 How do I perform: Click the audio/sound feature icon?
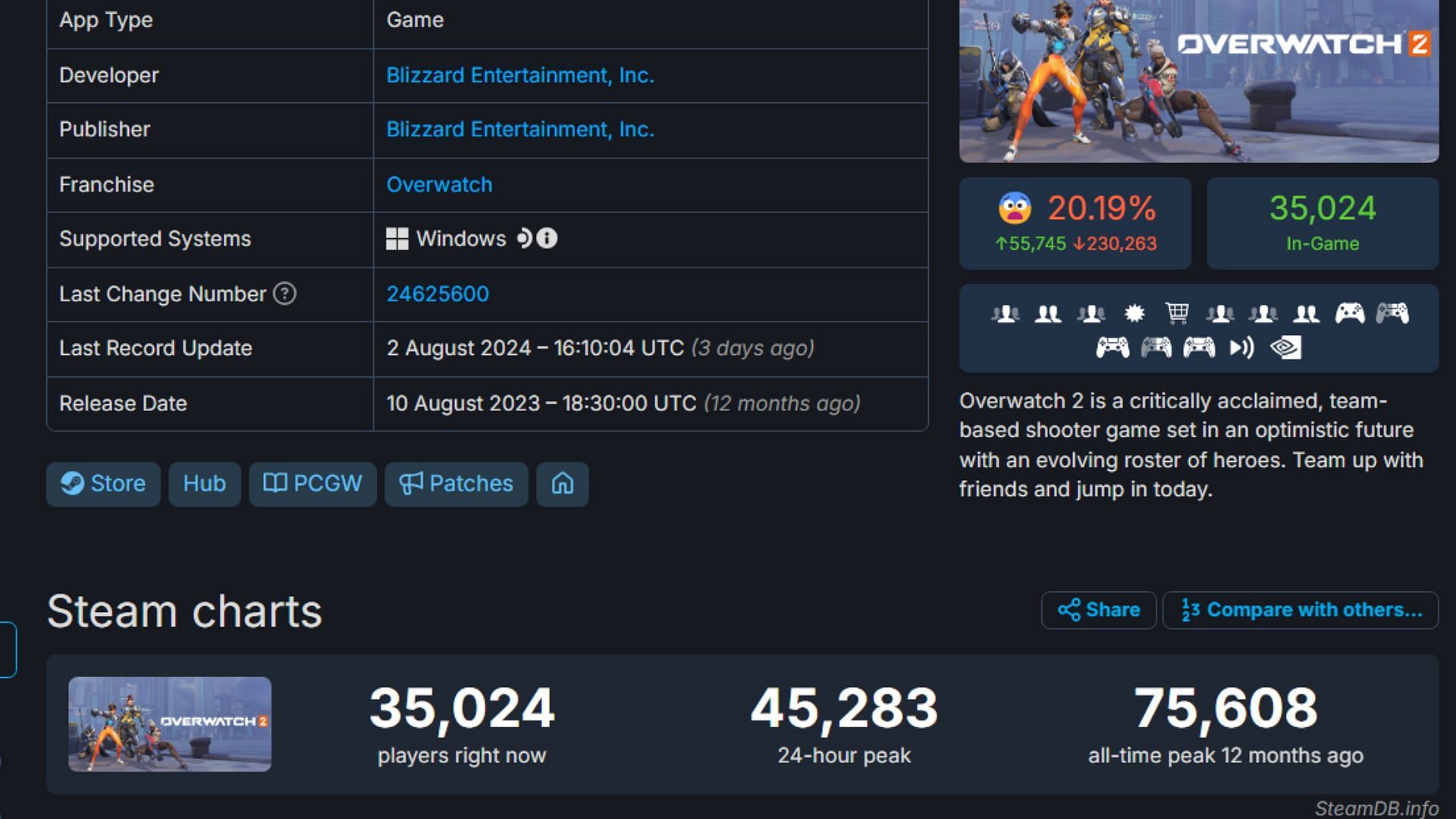click(1243, 347)
